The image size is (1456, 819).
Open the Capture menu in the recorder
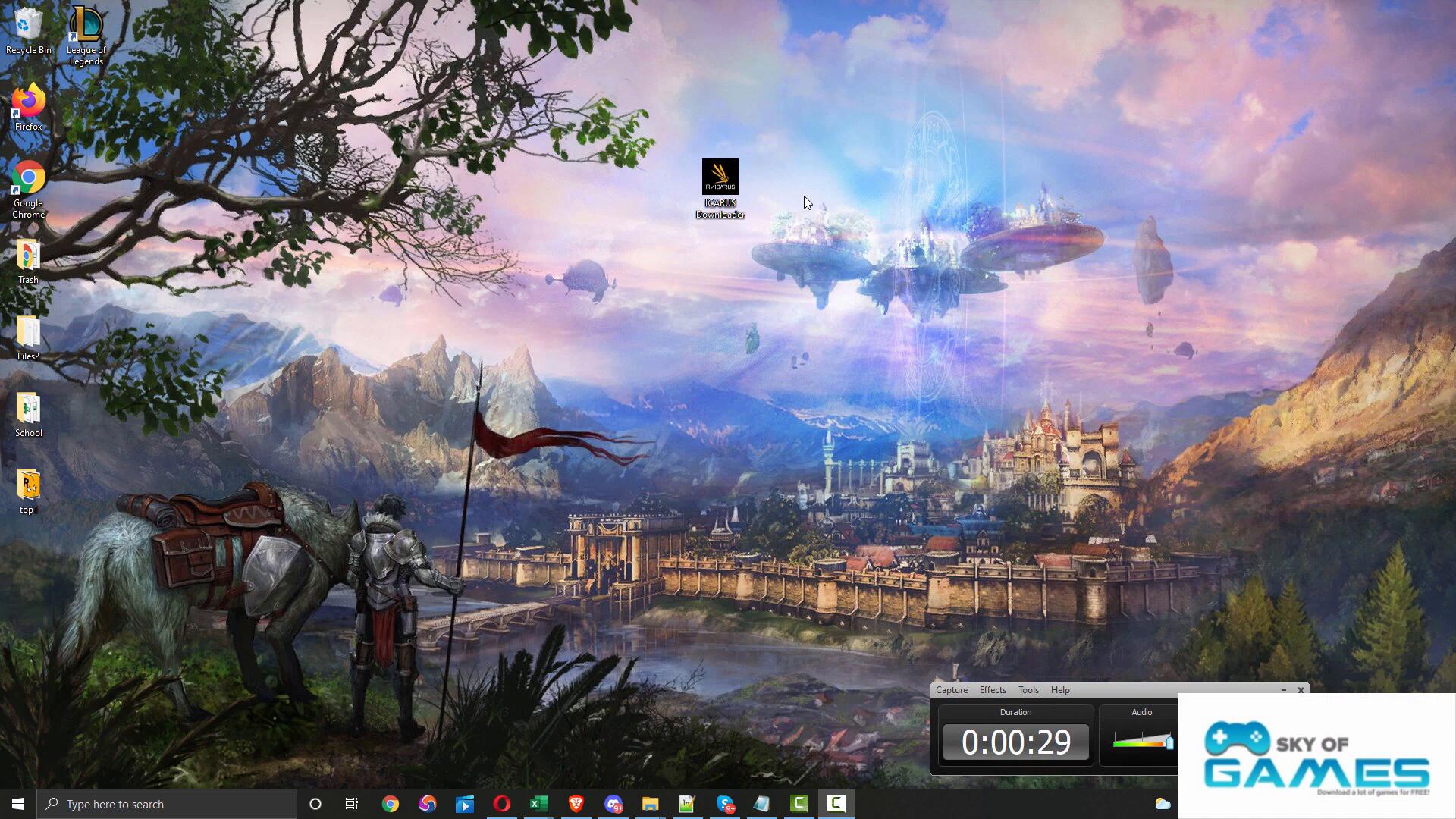click(951, 690)
